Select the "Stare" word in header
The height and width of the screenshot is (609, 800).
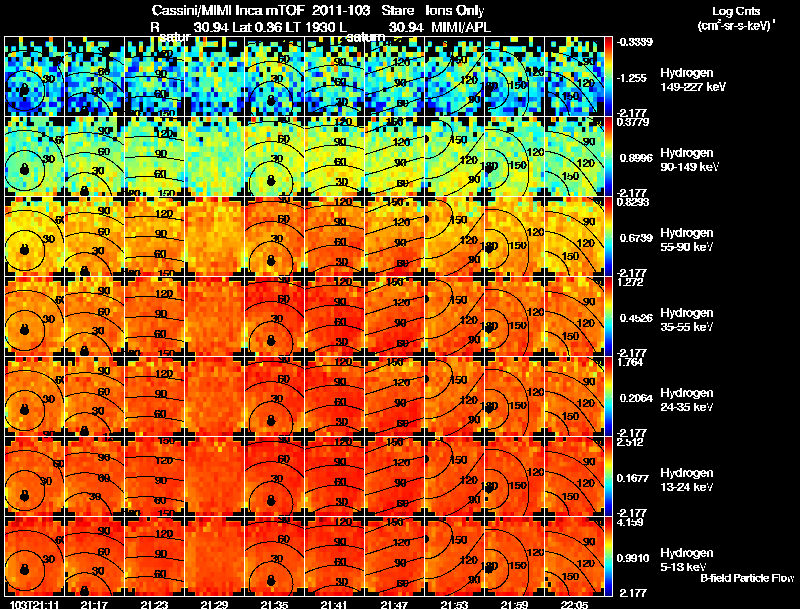pyautogui.click(x=398, y=11)
